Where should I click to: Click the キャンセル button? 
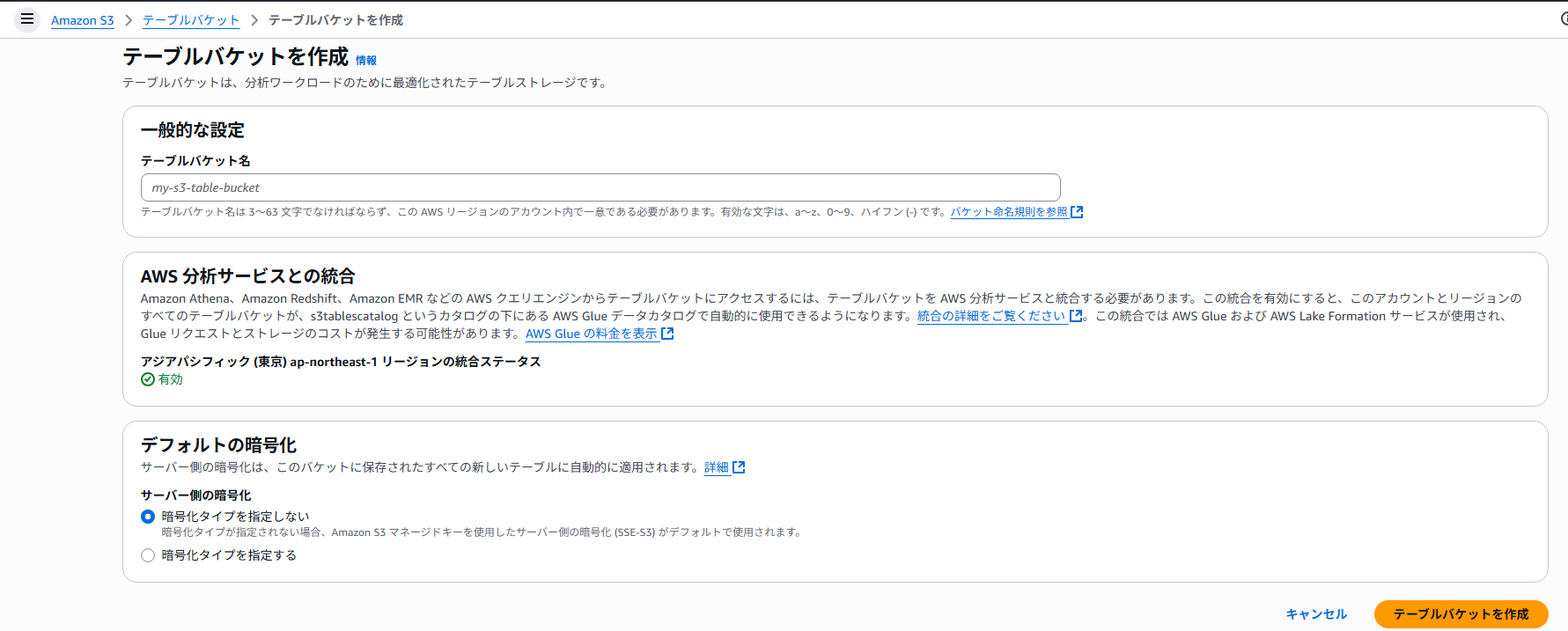[1316, 614]
